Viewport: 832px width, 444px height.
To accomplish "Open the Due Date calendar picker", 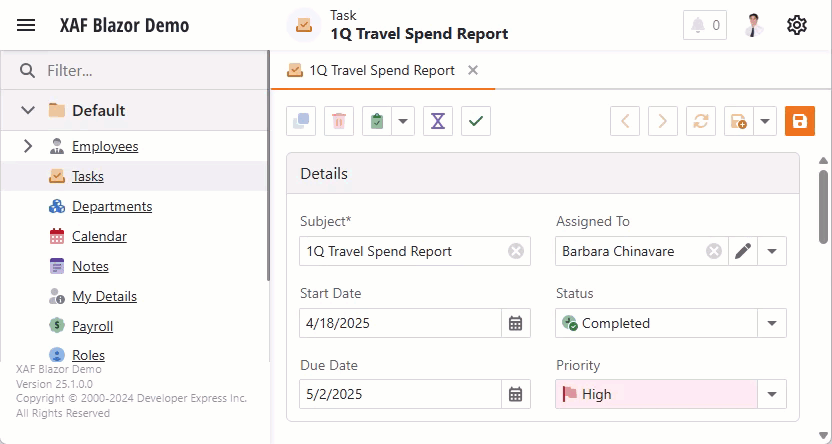I will click(x=516, y=394).
